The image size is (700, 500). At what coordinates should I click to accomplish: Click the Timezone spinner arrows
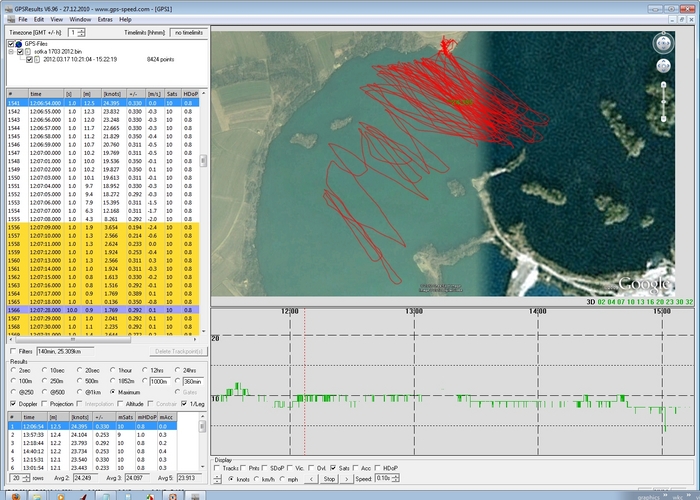81,33
